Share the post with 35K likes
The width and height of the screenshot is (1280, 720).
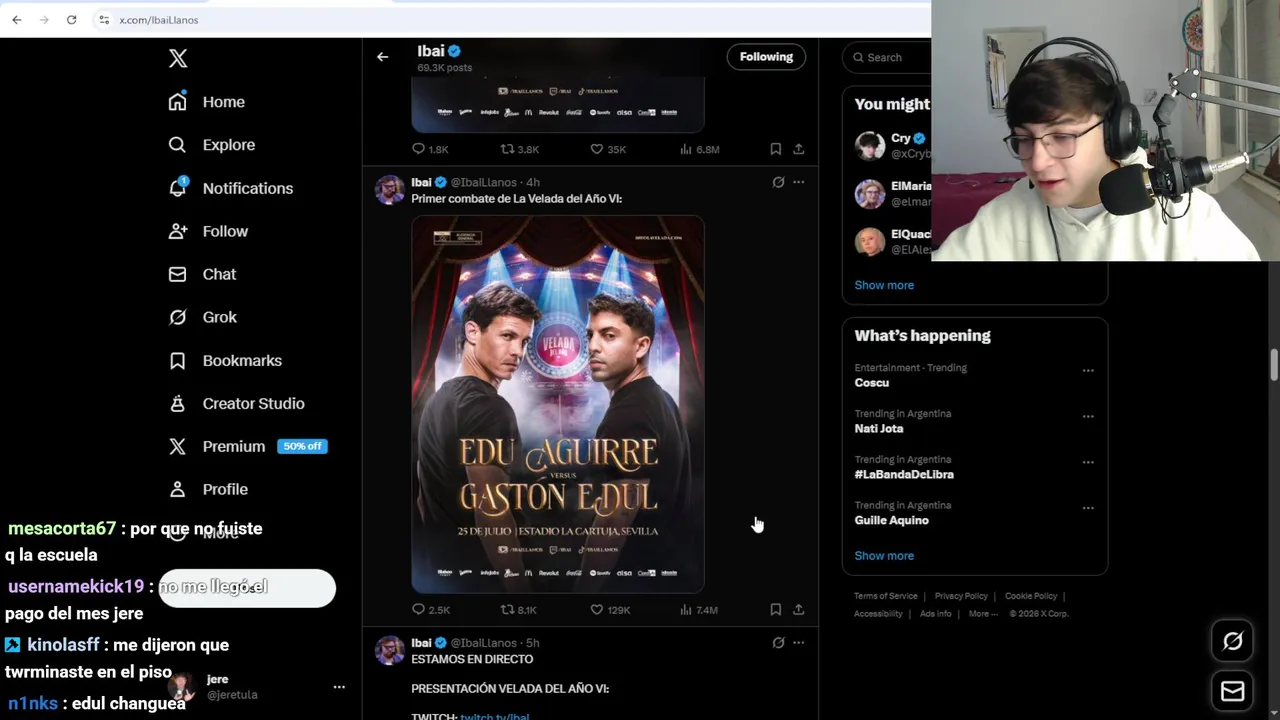coord(798,149)
